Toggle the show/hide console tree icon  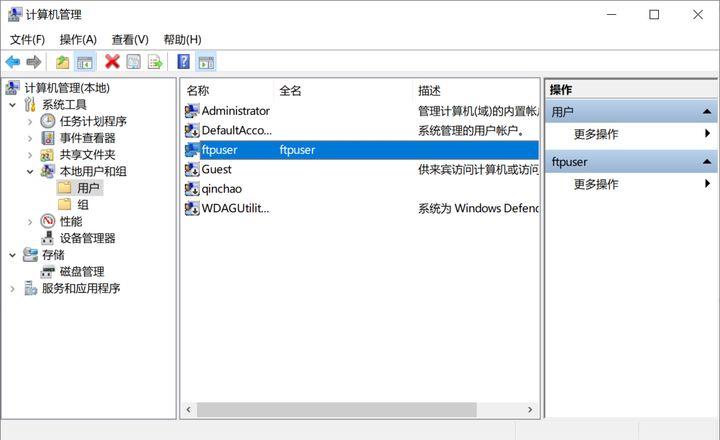pos(86,62)
